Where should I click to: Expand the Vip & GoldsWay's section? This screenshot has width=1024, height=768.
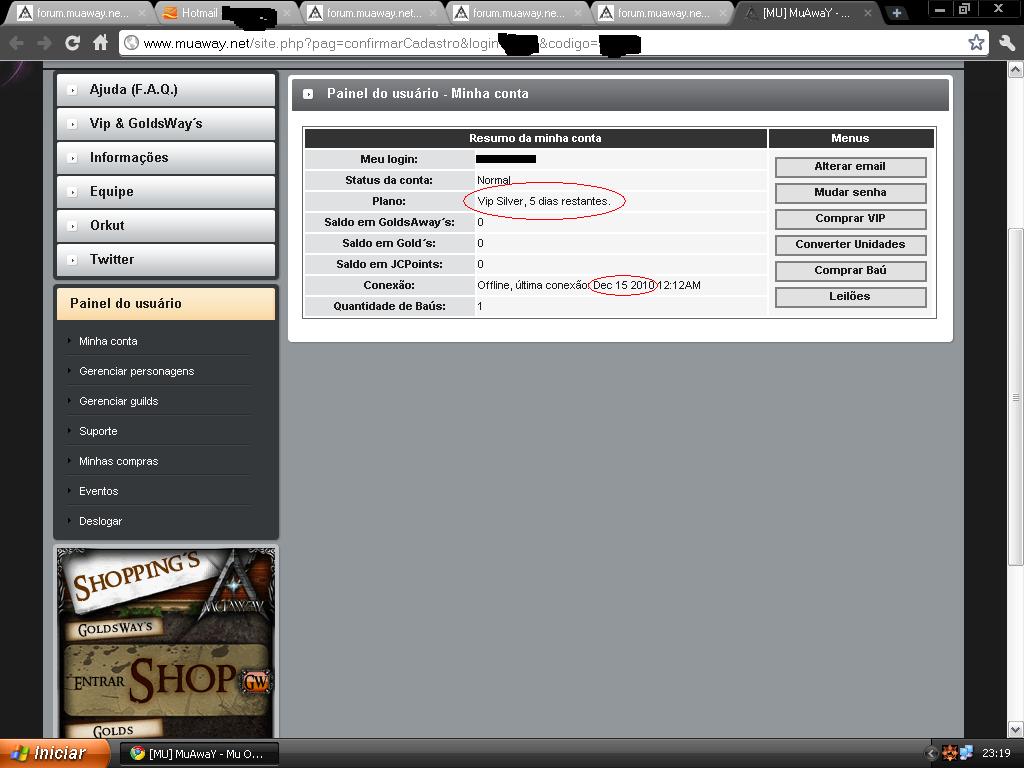click(x=165, y=123)
